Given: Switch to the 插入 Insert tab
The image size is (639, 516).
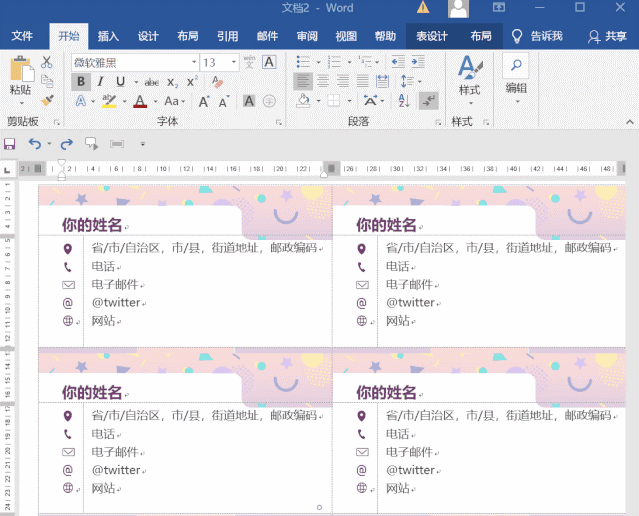Looking at the screenshot, I should (x=108, y=36).
